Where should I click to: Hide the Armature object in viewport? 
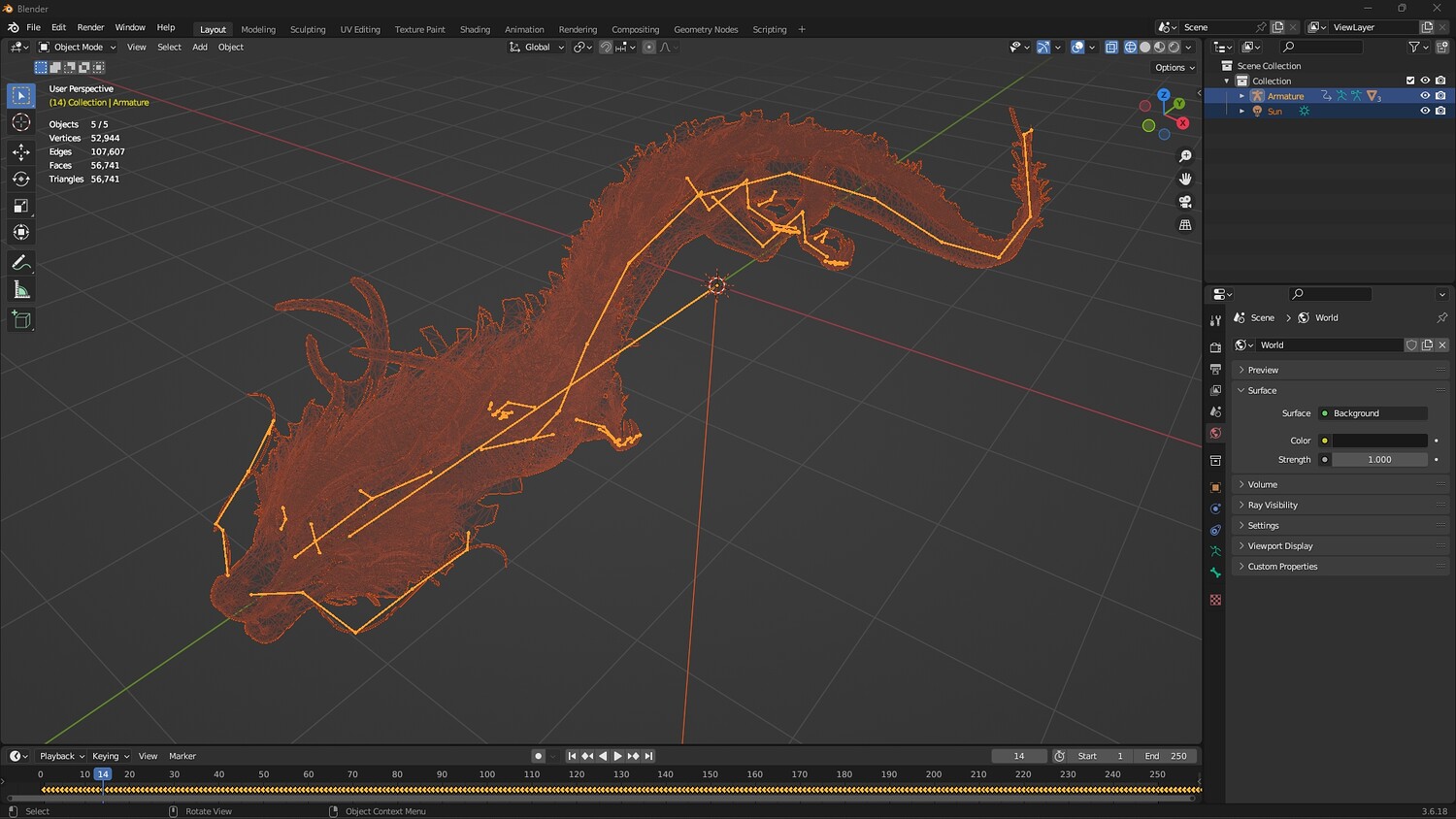coord(1425,96)
